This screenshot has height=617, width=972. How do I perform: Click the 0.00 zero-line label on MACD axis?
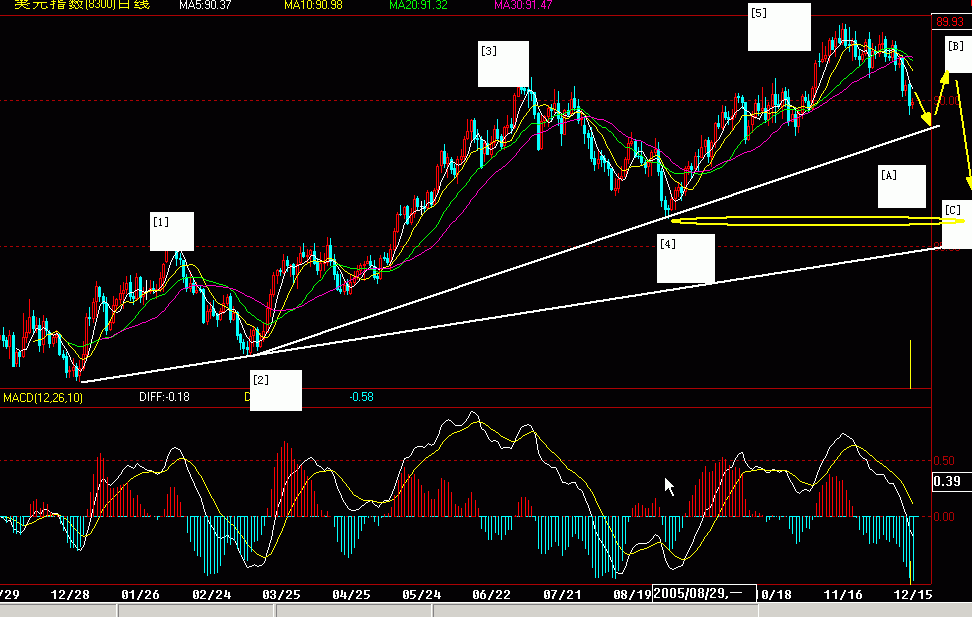tap(944, 517)
